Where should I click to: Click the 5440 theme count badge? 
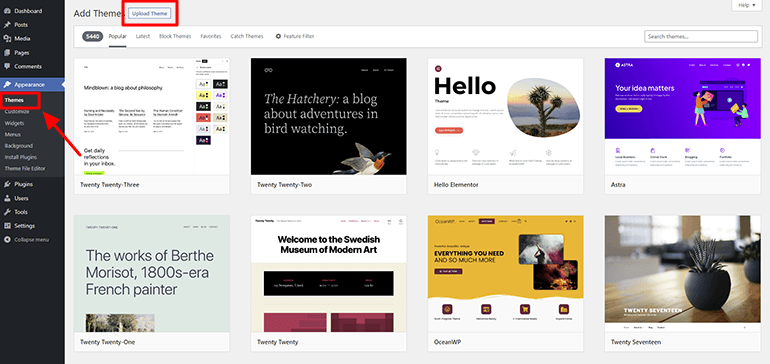tap(93, 36)
